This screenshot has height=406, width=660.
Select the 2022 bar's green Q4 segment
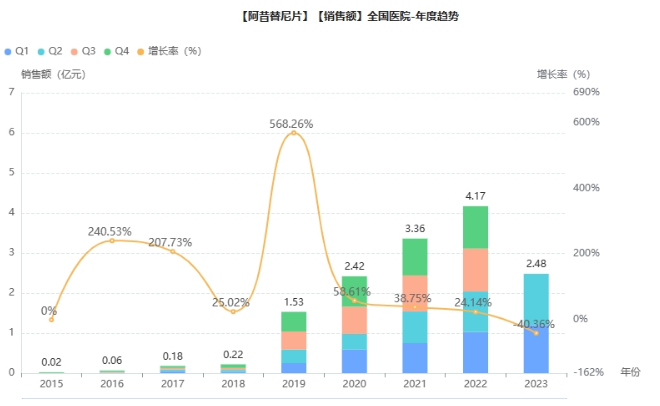[x=476, y=227]
